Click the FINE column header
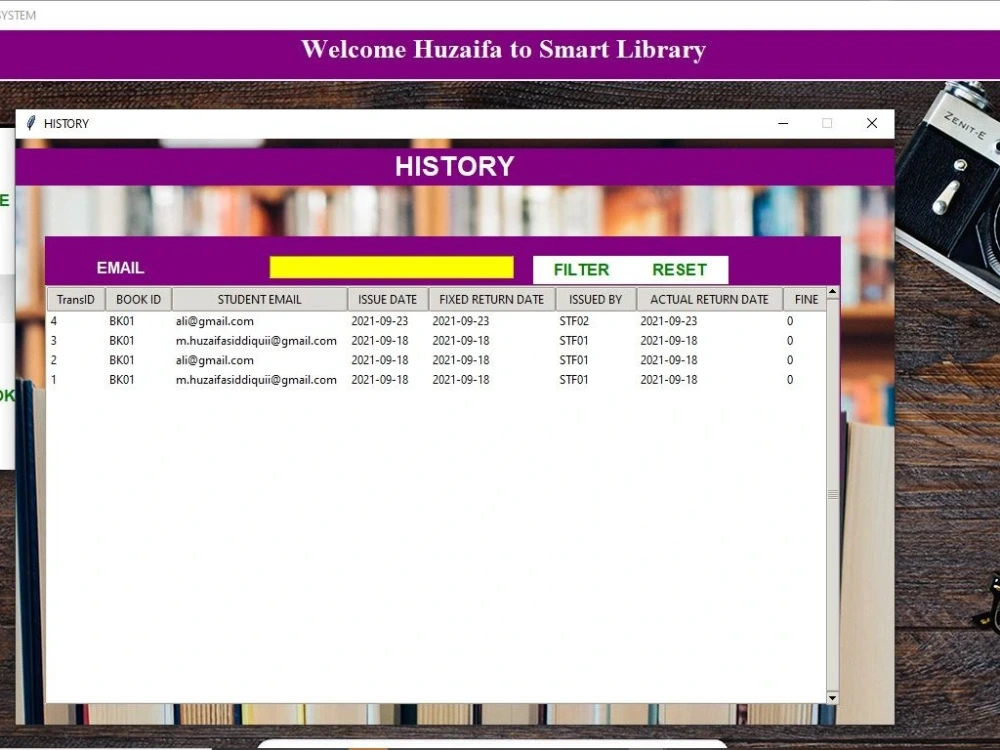 coord(805,298)
